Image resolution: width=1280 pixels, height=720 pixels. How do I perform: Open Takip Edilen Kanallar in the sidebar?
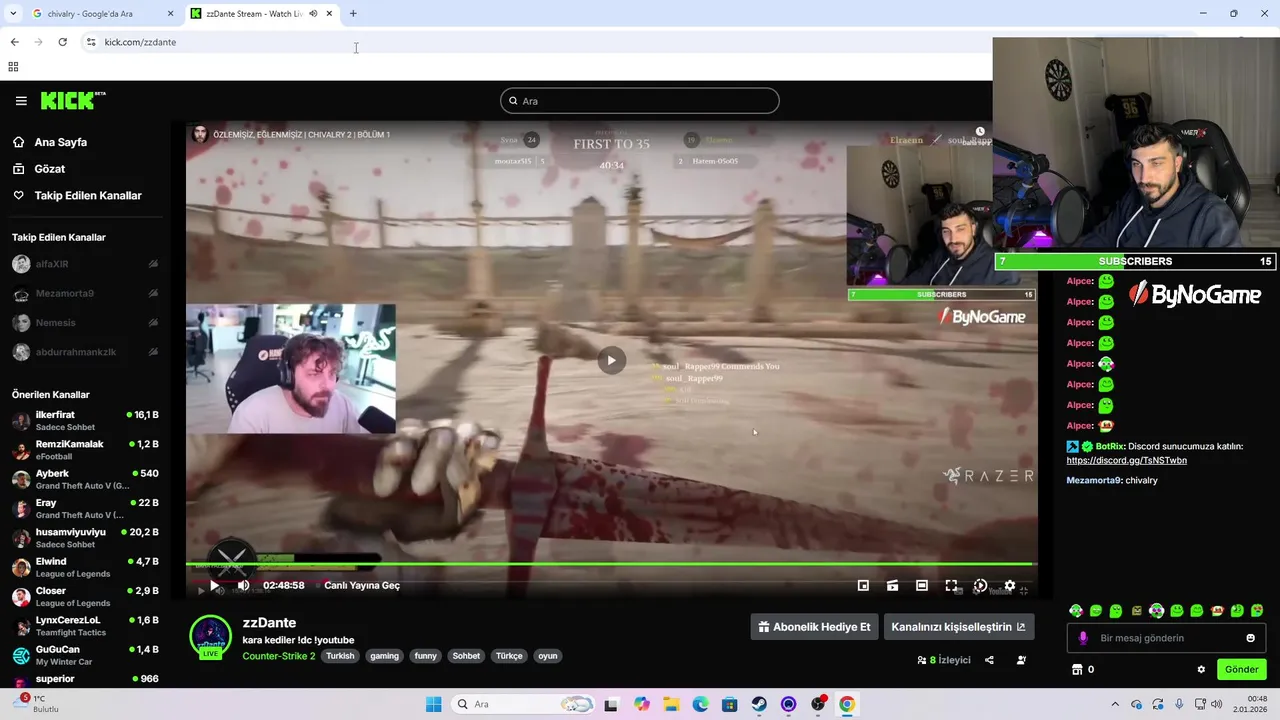88,196
